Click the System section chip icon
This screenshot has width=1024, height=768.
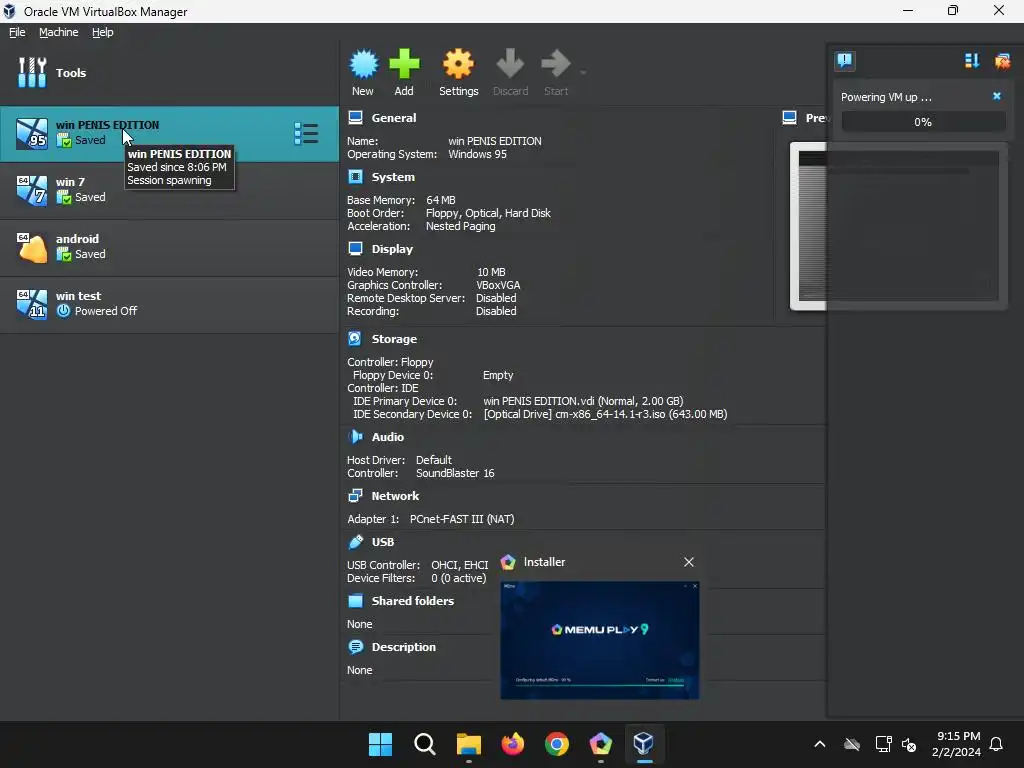tap(355, 177)
